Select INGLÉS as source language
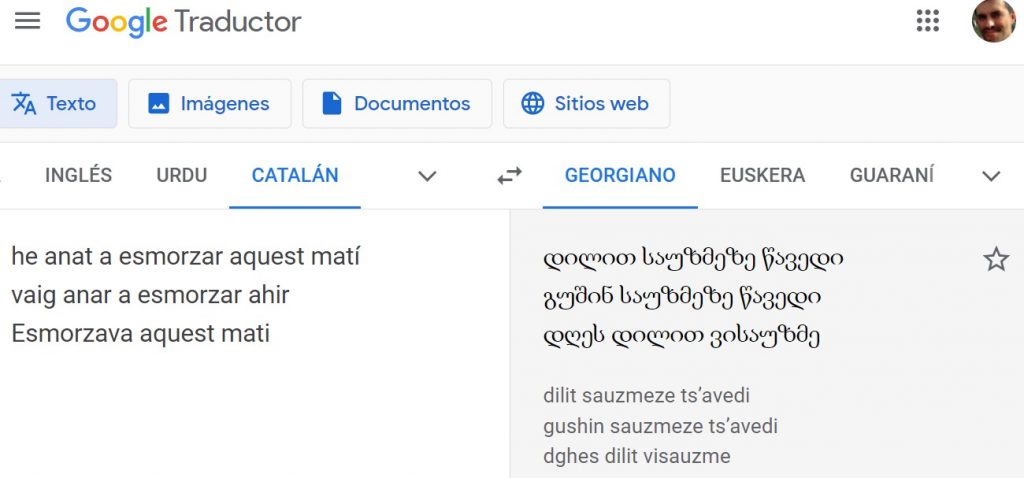 [78, 176]
